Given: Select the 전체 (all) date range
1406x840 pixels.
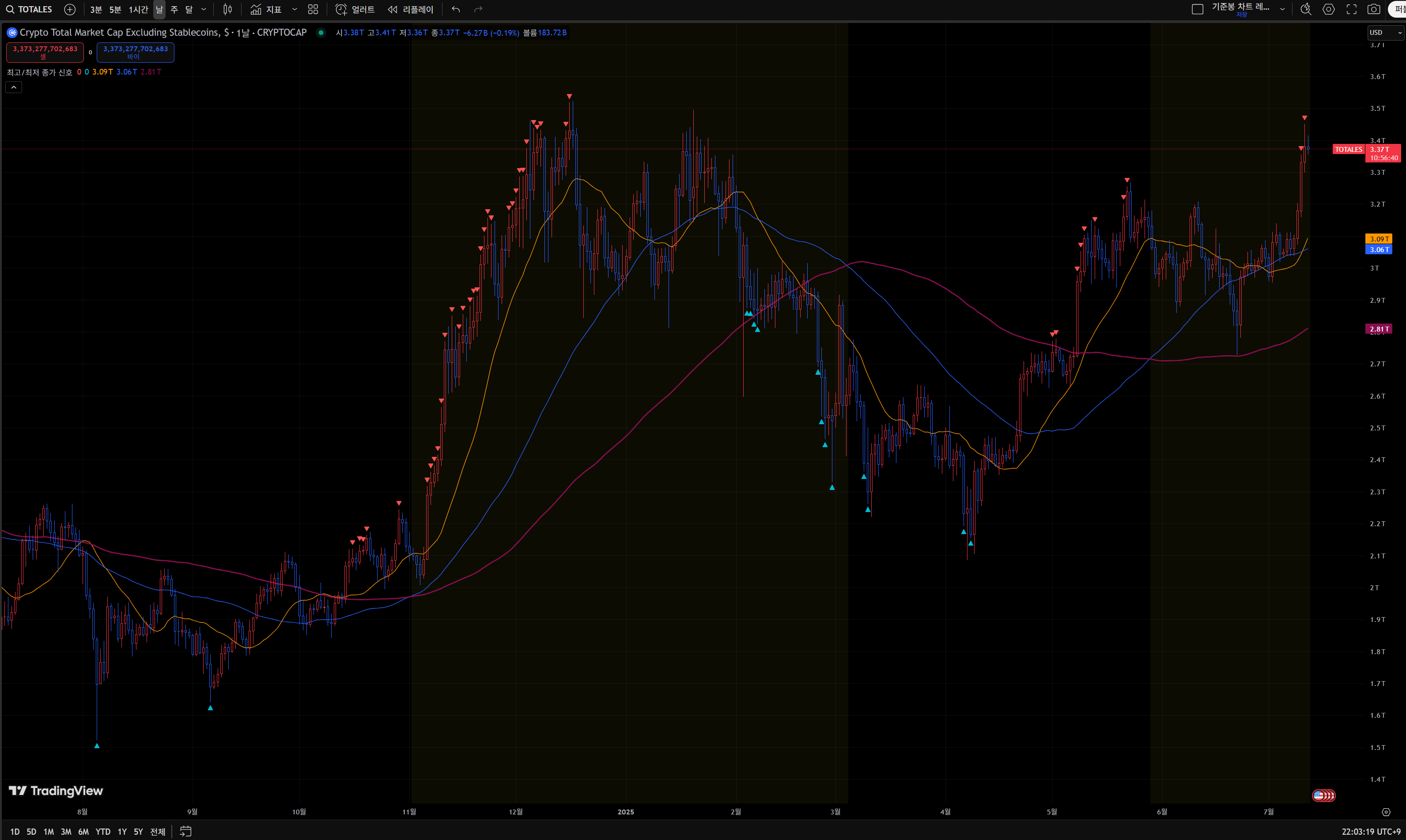Looking at the screenshot, I should click(x=157, y=832).
